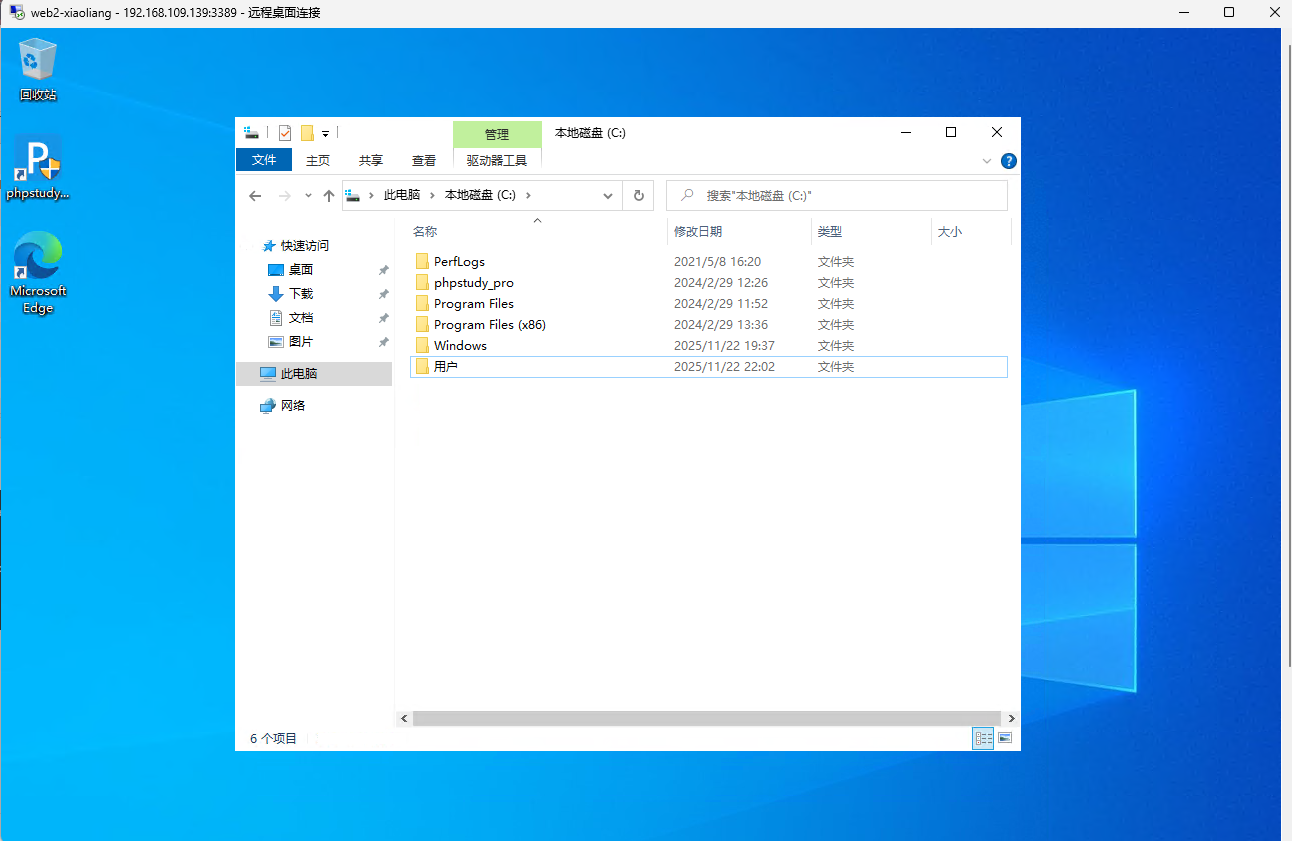Click the Windows folder icon
This screenshot has width=1292, height=841.
click(x=422, y=346)
